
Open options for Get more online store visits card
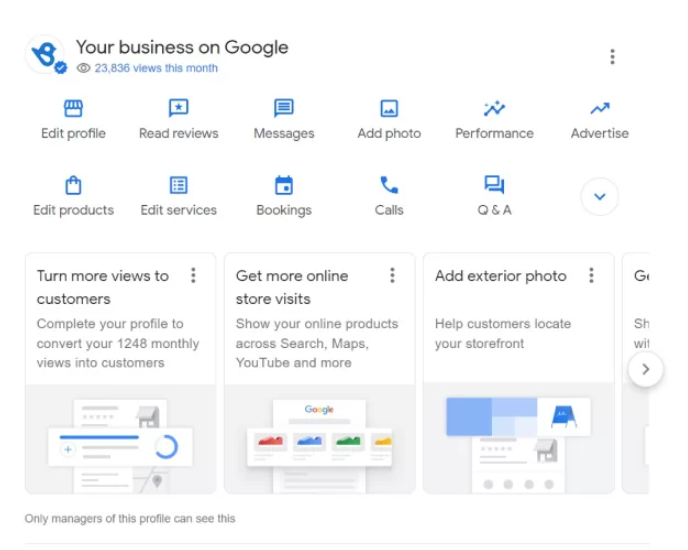(x=393, y=276)
